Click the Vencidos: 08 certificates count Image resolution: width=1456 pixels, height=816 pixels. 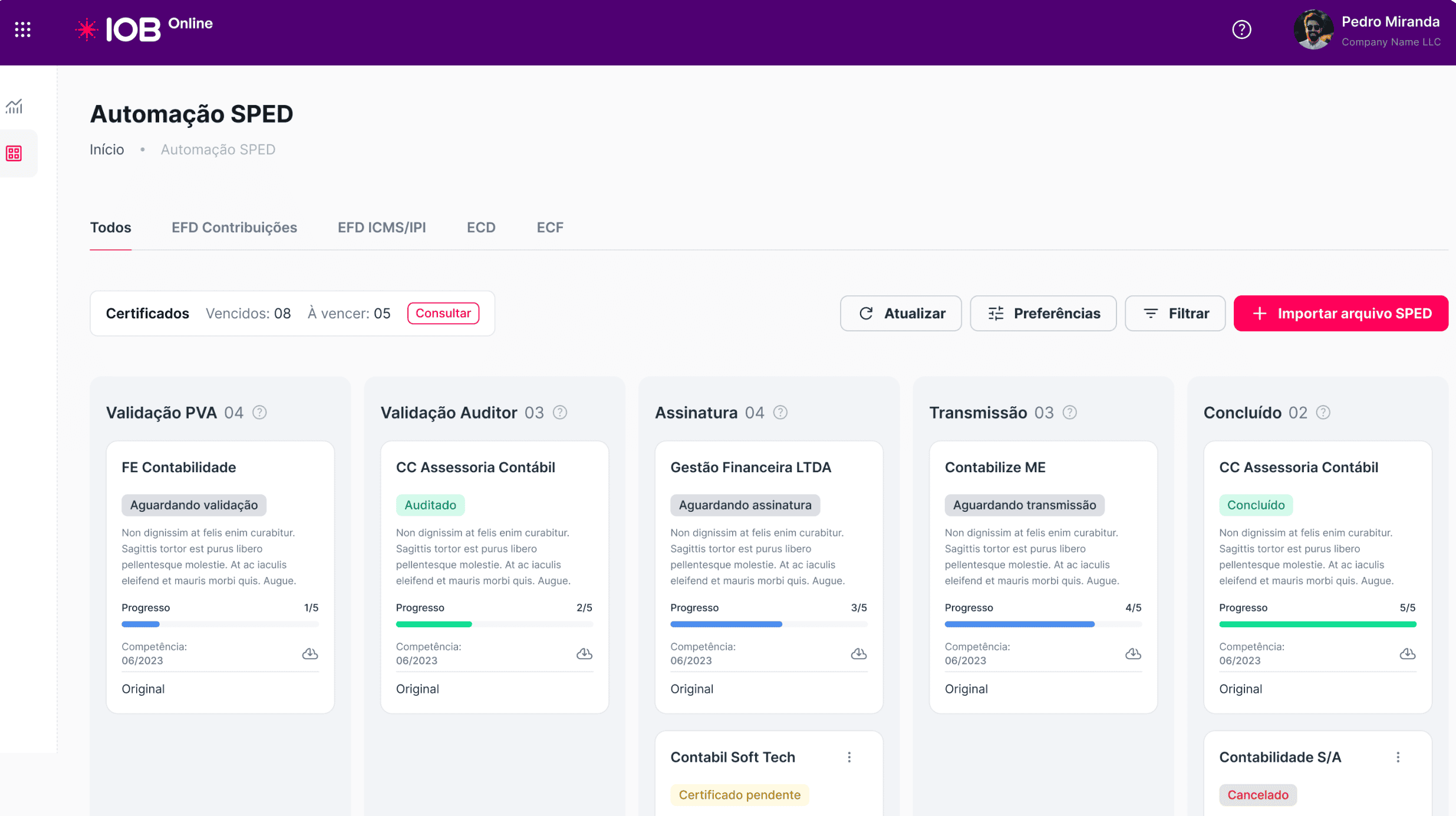(x=248, y=314)
